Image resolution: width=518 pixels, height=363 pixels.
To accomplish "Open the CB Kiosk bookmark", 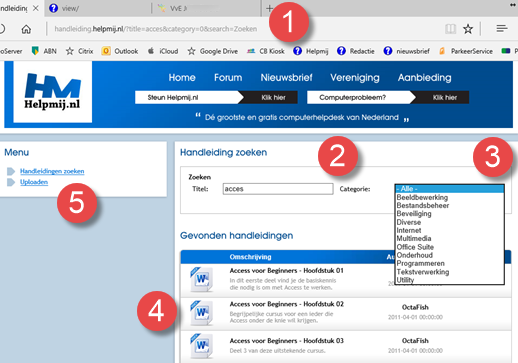I will (x=266, y=51).
